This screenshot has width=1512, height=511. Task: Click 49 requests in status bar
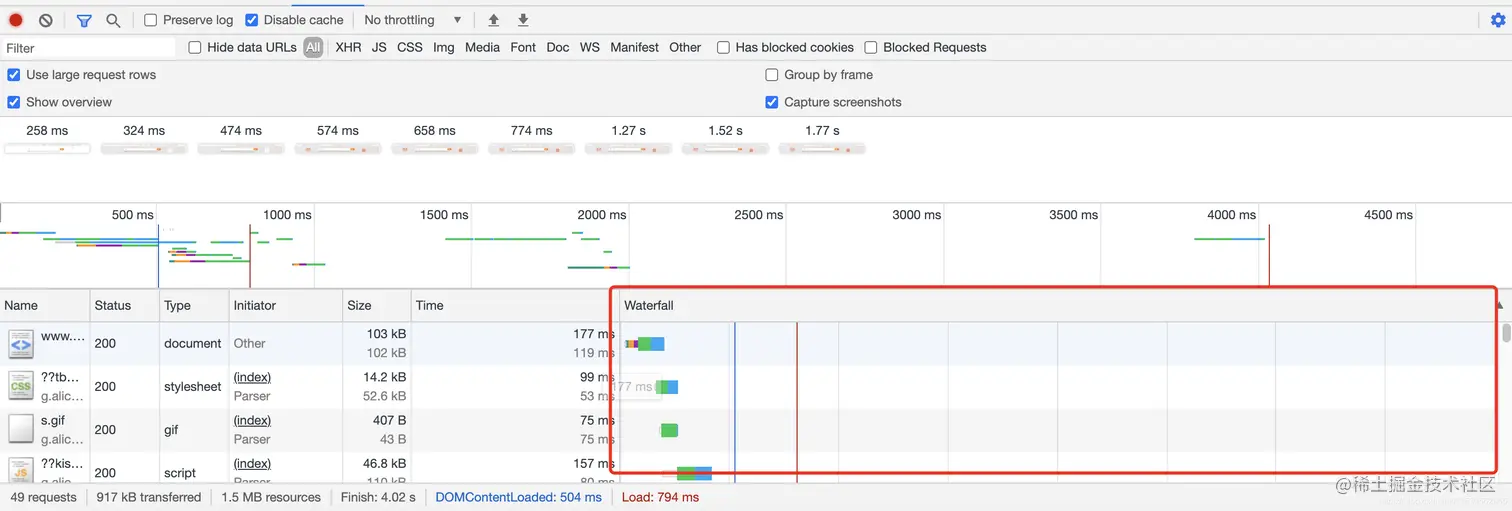[x=43, y=497]
